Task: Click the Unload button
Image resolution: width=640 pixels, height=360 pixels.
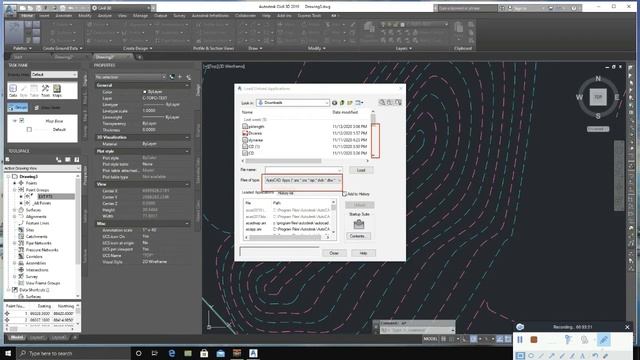Action: (360, 205)
